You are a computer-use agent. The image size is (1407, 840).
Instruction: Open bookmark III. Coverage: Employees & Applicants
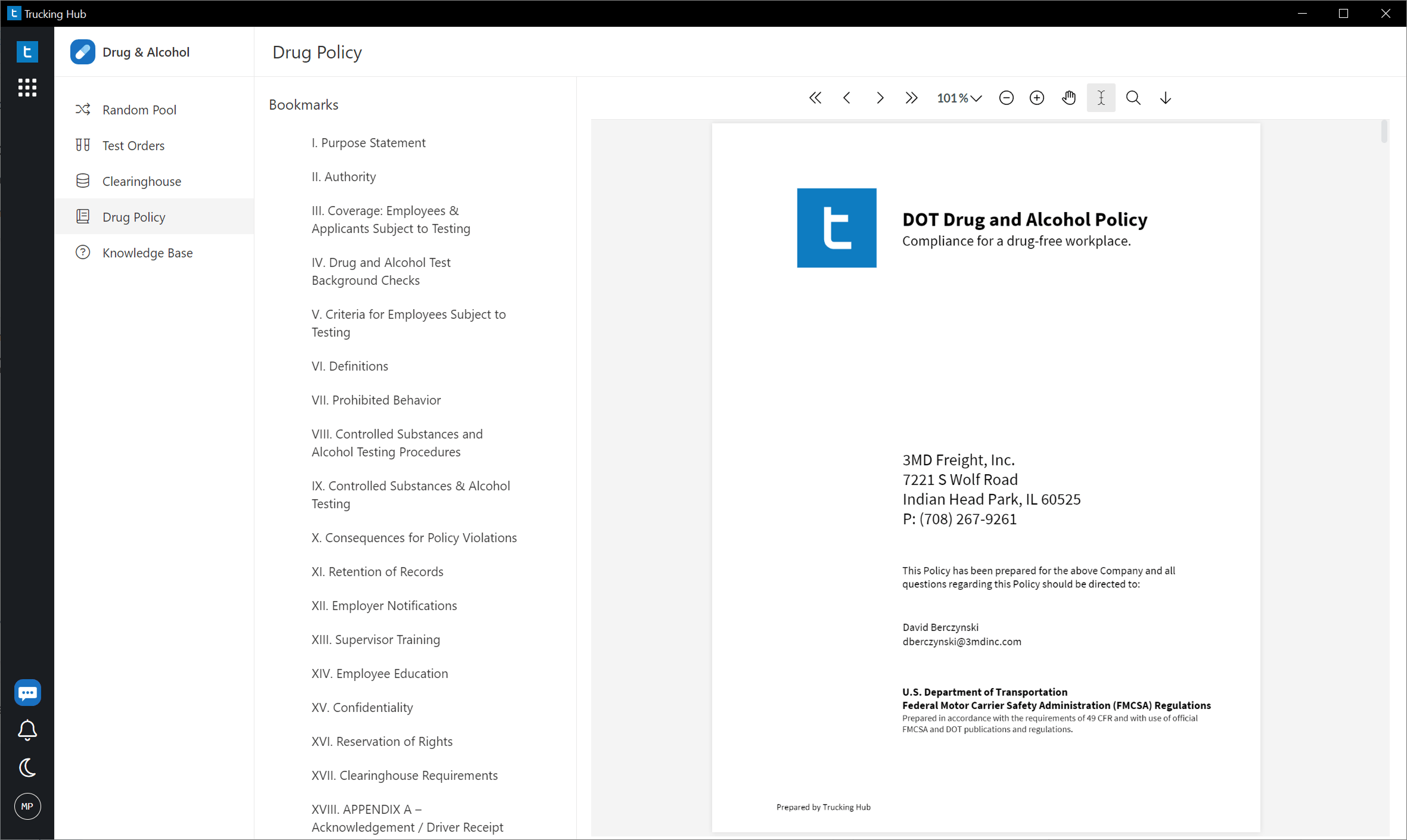point(391,220)
